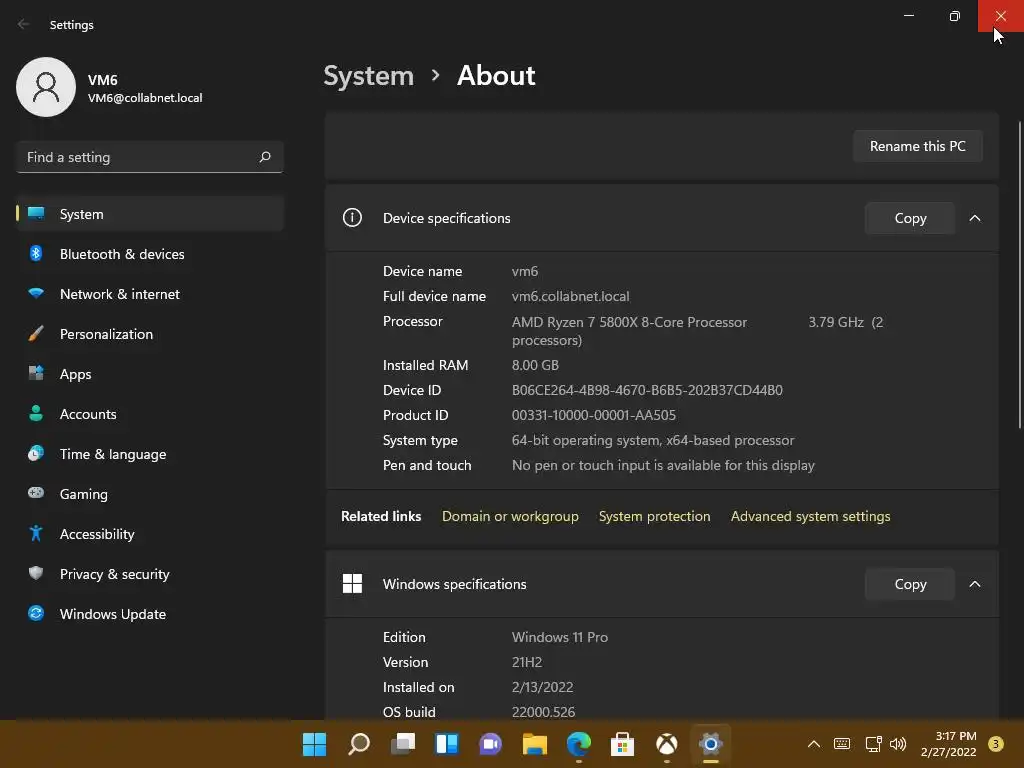Open Advanced system settings link
1024x768 pixels.
(810, 517)
